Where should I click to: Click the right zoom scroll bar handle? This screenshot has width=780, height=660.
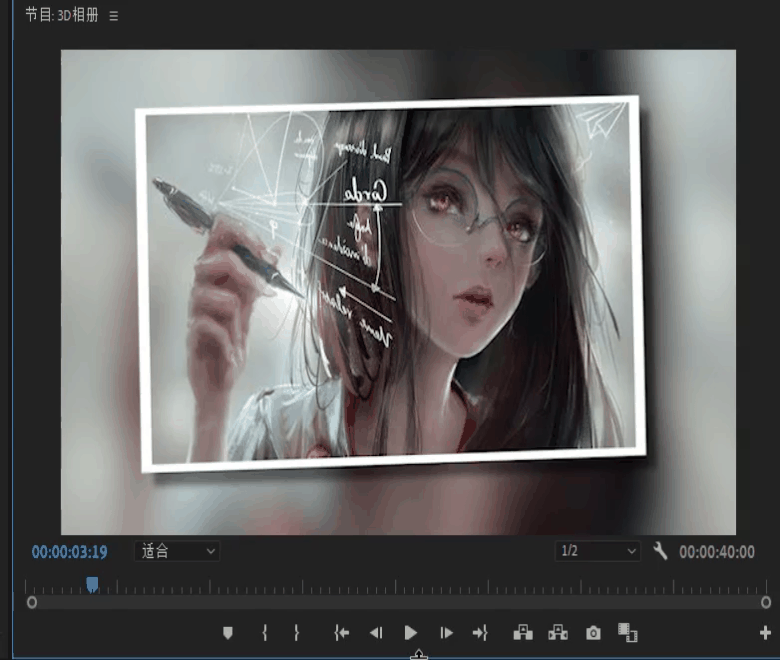(x=766, y=603)
